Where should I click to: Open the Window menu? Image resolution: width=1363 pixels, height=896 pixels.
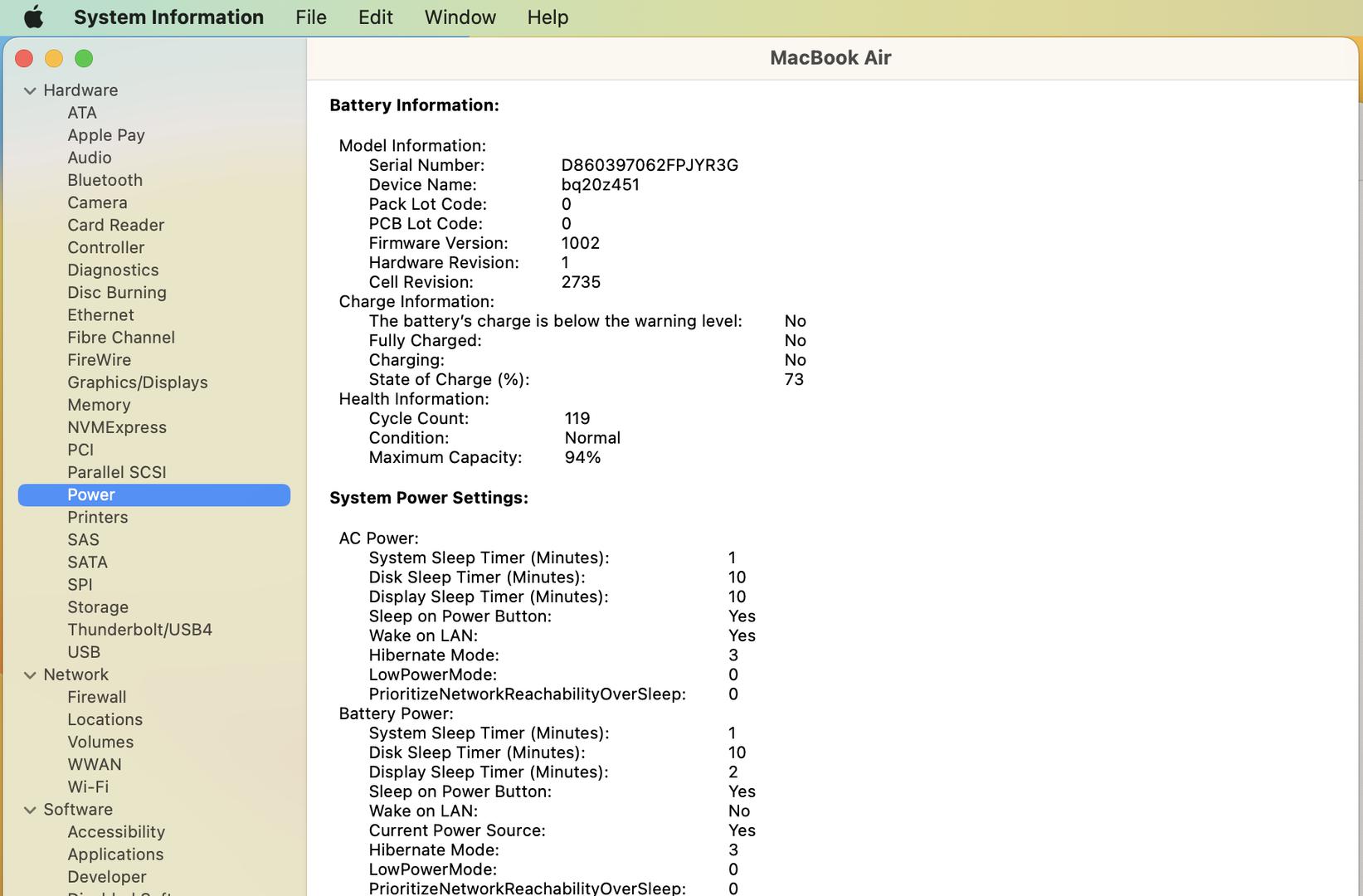pos(460,17)
